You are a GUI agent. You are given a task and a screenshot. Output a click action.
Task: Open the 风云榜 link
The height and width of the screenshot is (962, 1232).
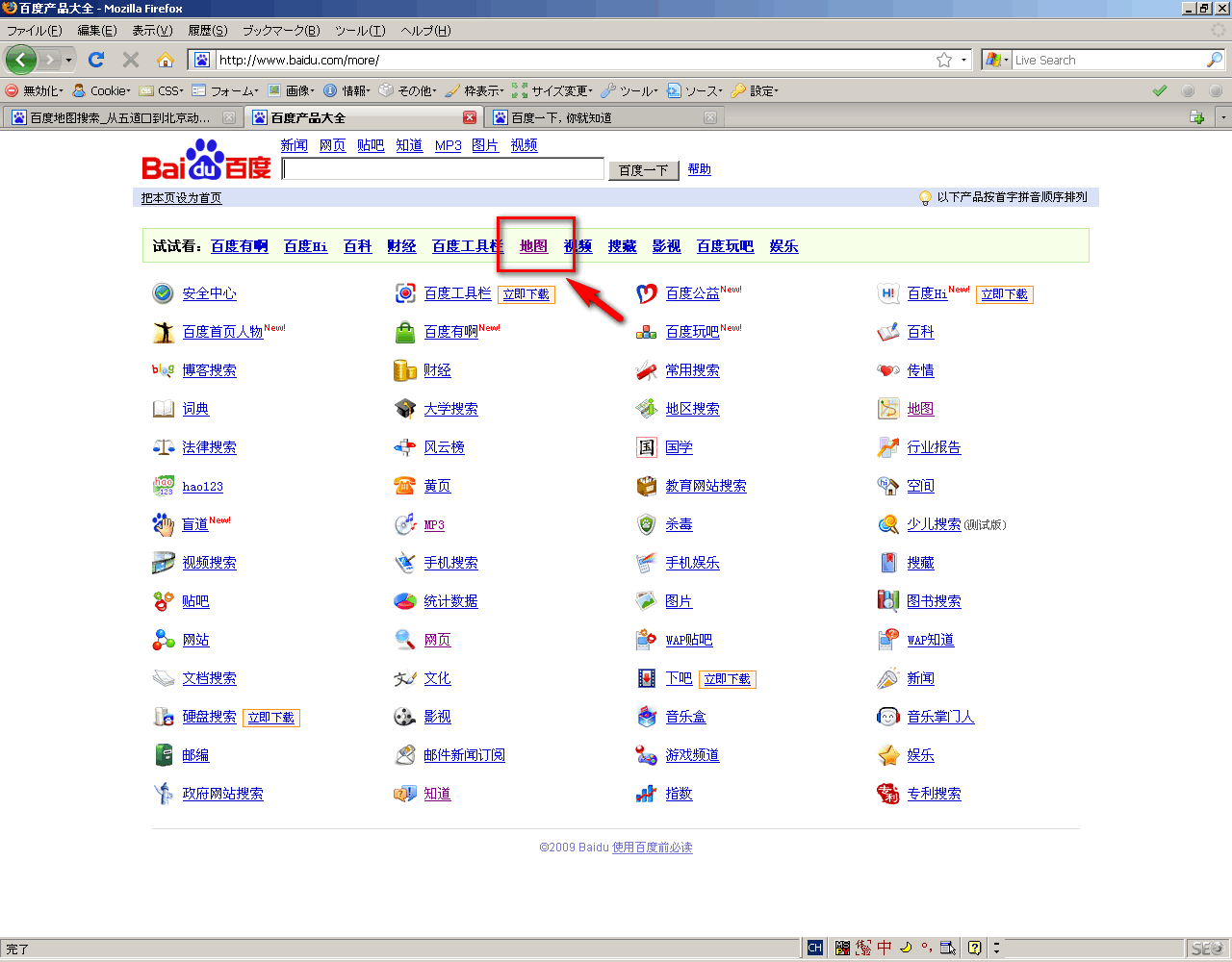pyautogui.click(x=445, y=447)
